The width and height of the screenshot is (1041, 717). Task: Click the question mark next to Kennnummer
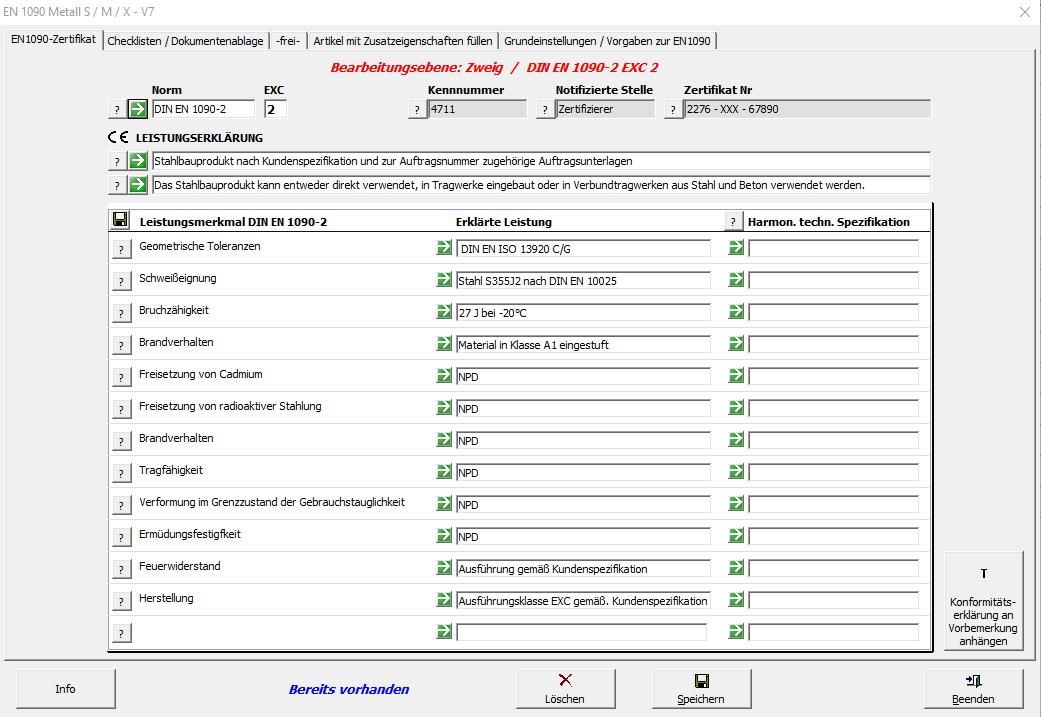tap(417, 109)
